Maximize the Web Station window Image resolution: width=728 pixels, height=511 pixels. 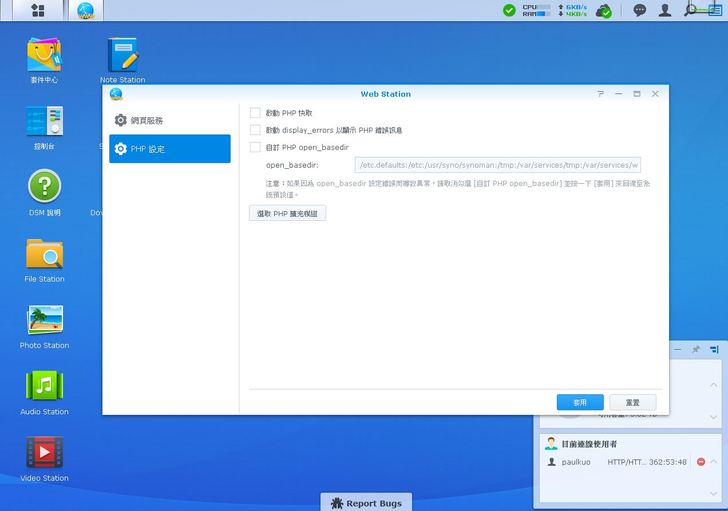click(x=637, y=94)
